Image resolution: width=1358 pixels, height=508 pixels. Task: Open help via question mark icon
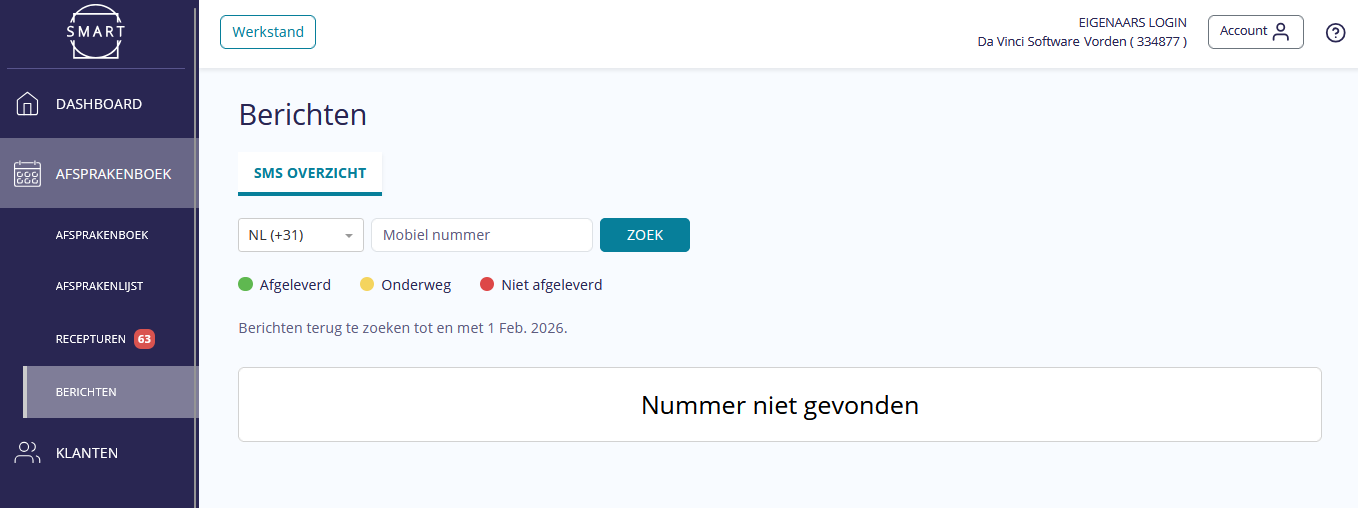point(1335,33)
